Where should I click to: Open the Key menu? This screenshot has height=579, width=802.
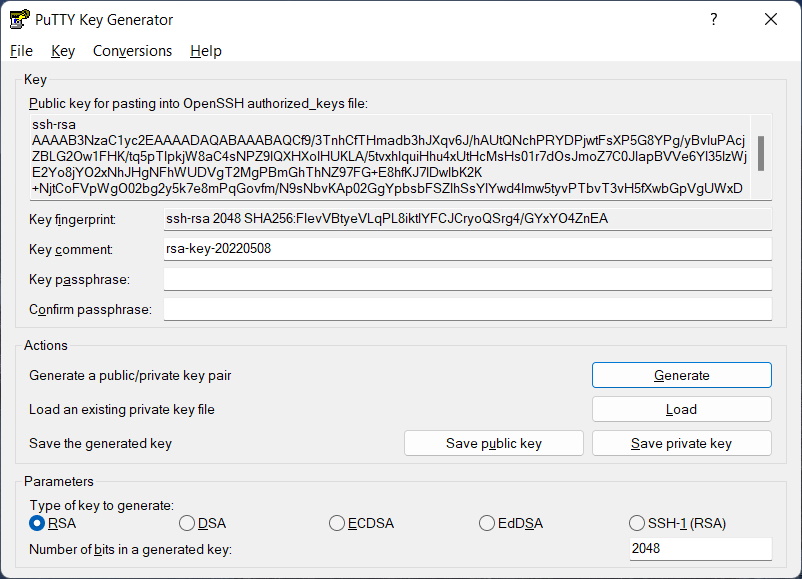[x=63, y=51]
